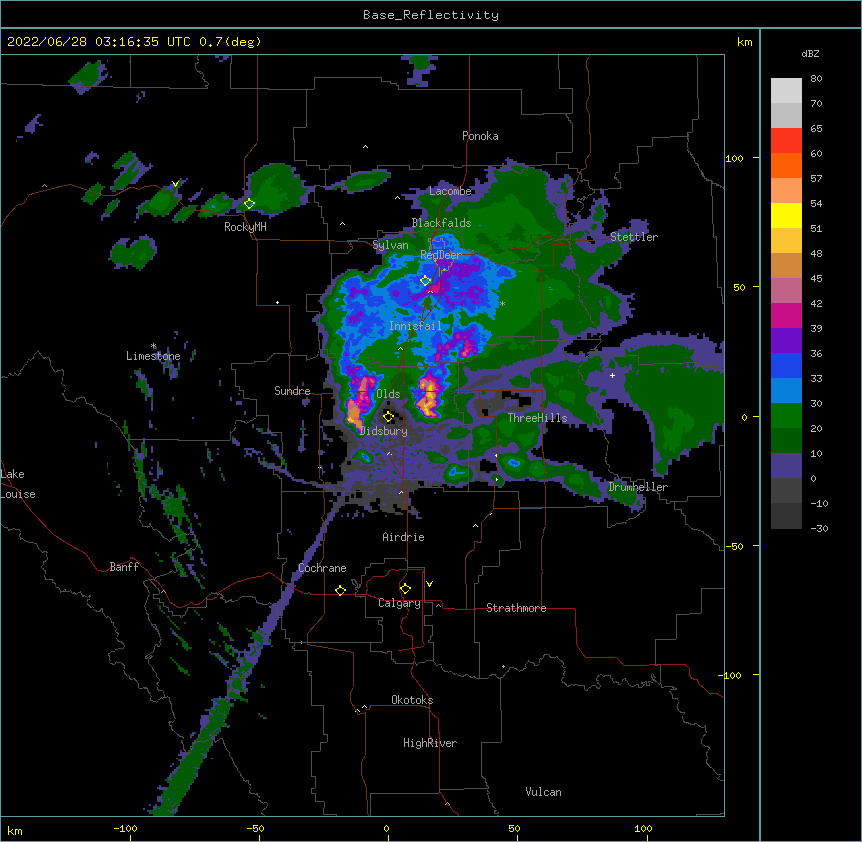This screenshot has height=842, width=862.
Task: Click the Stettler label
Action: click(x=634, y=237)
